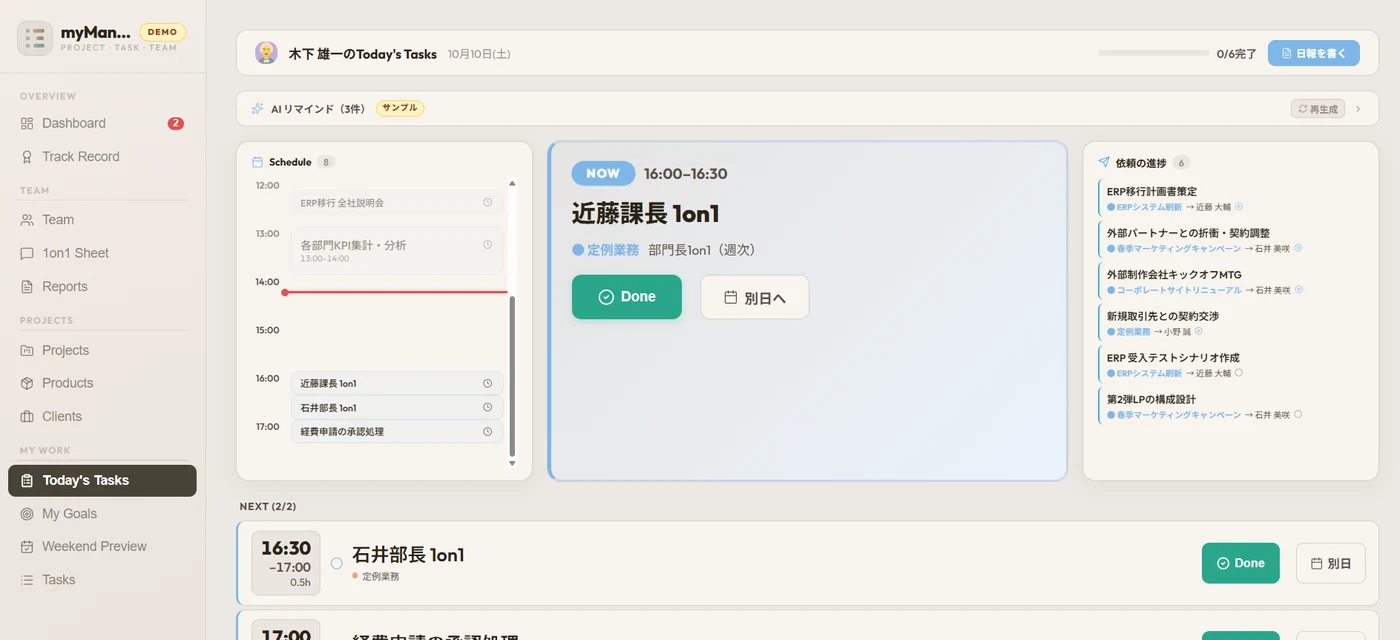1400x640 pixels.
Task: Open Reports in sidebar
Action: pyautogui.click(x=102, y=287)
